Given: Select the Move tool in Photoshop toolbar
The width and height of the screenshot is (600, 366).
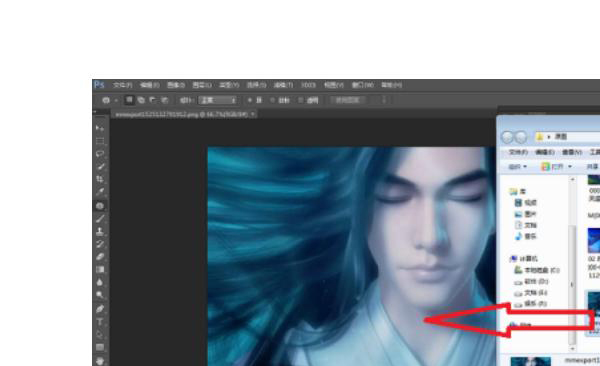Looking at the screenshot, I should pos(100,128).
